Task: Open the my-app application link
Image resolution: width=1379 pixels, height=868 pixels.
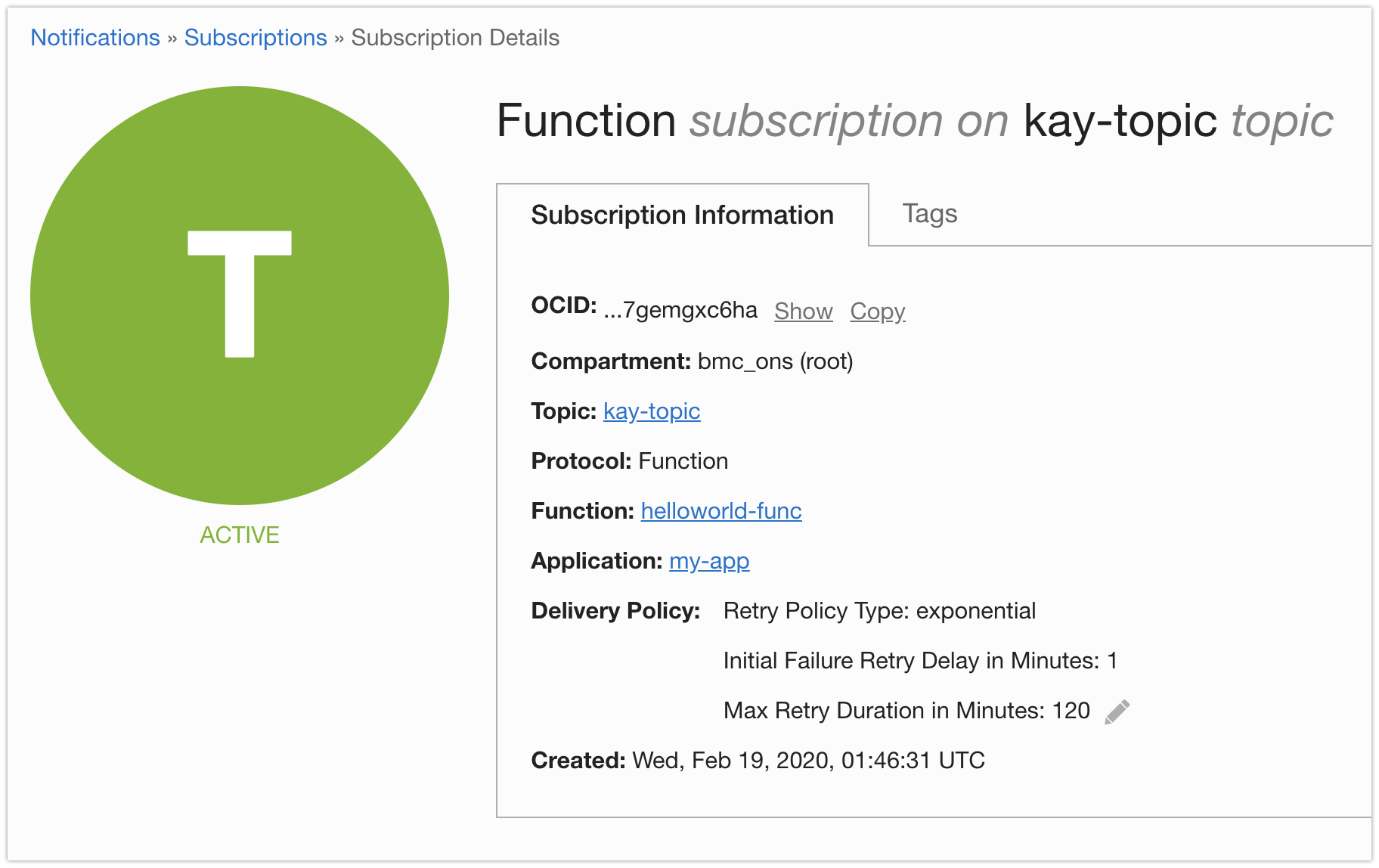Action: [709, 561]
